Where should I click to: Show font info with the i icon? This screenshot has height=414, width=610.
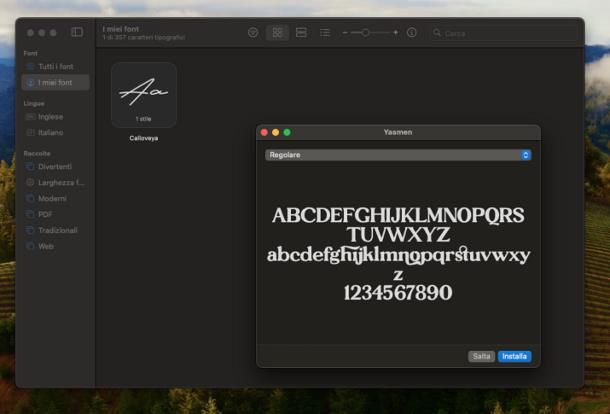[x=412, y=33]
